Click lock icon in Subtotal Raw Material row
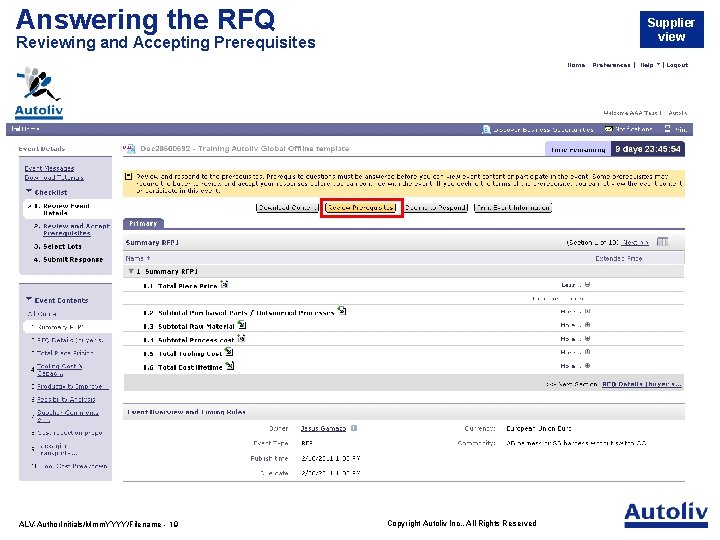 tap(588, 325)
